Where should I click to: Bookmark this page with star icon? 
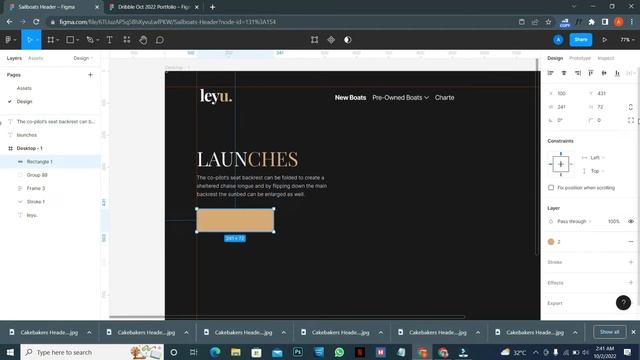pos(548,22)
